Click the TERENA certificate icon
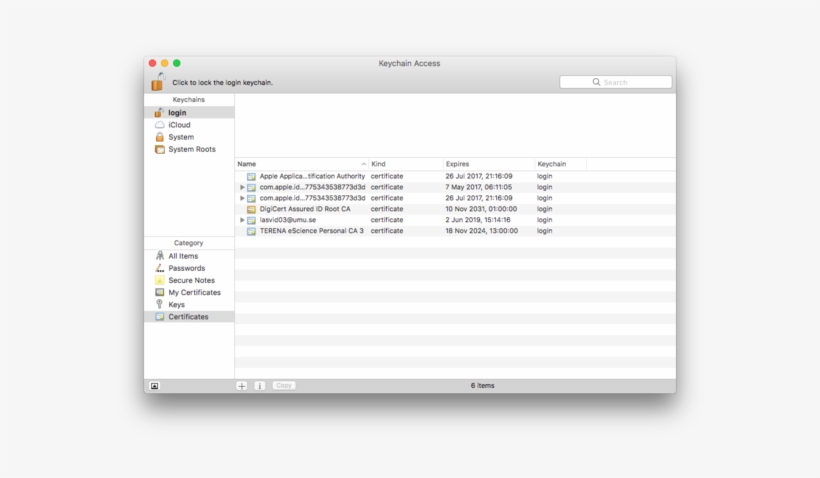 pyautogui.click(x=252, y=231)
